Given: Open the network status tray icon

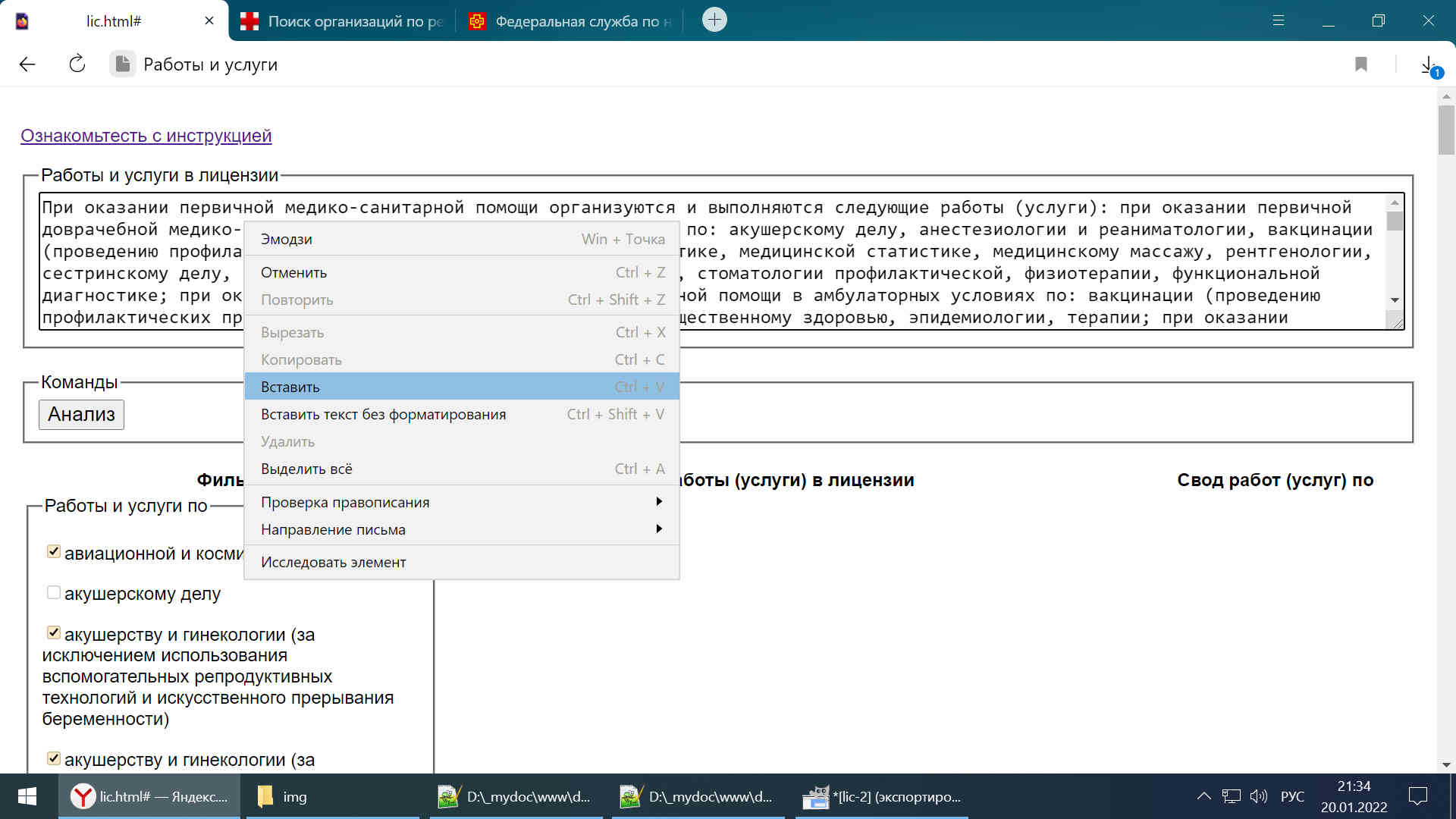Looking at the screenshot, I should click(1232, 796).
